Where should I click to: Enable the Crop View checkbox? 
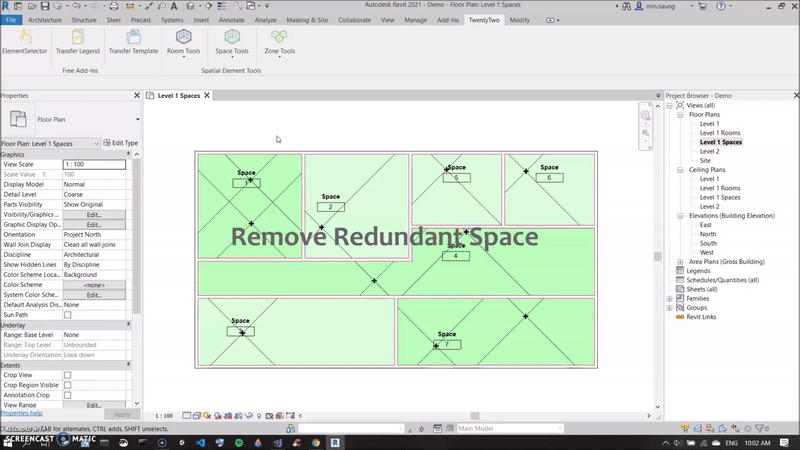click(x=68, y=375)
